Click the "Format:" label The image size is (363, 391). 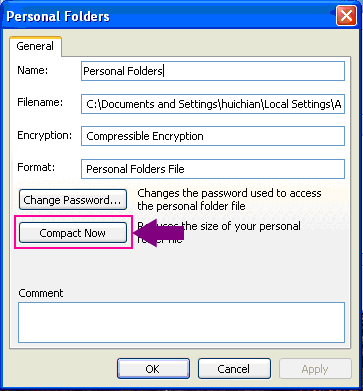[x=36, y=167]
